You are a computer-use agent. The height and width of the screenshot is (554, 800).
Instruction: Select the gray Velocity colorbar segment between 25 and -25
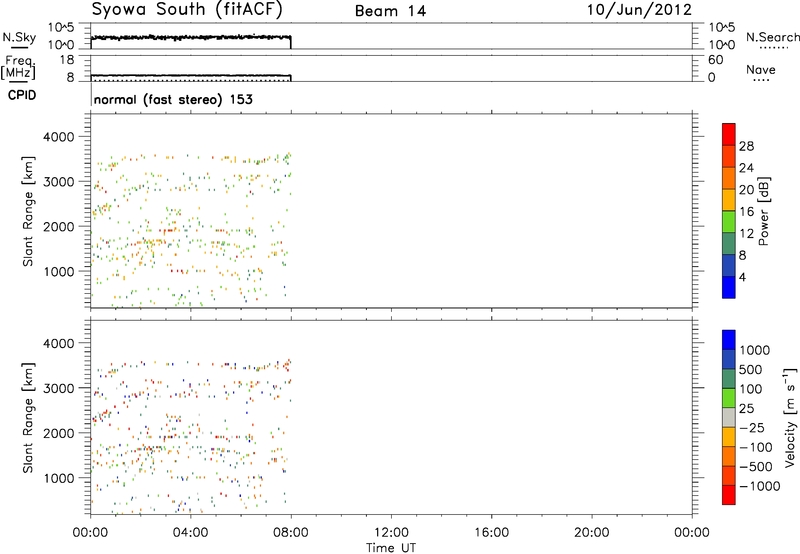[729, 418]
